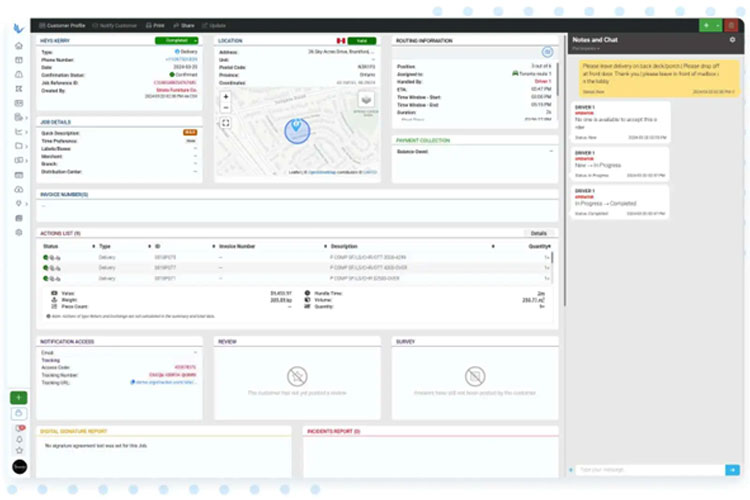Open the Tracking URL link
This screenshot has height=500, width=750.
[x=164, y=382]
